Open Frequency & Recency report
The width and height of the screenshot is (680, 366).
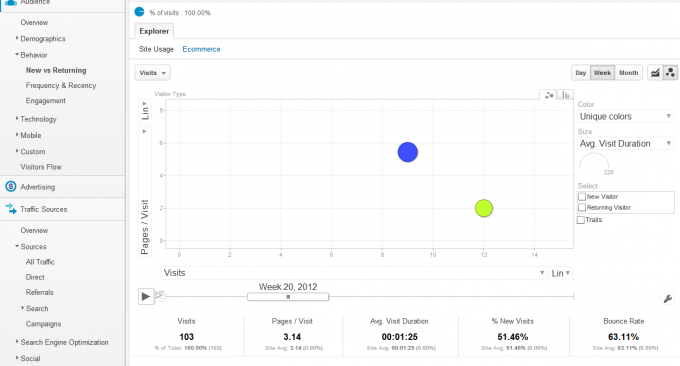click(61, 85)
